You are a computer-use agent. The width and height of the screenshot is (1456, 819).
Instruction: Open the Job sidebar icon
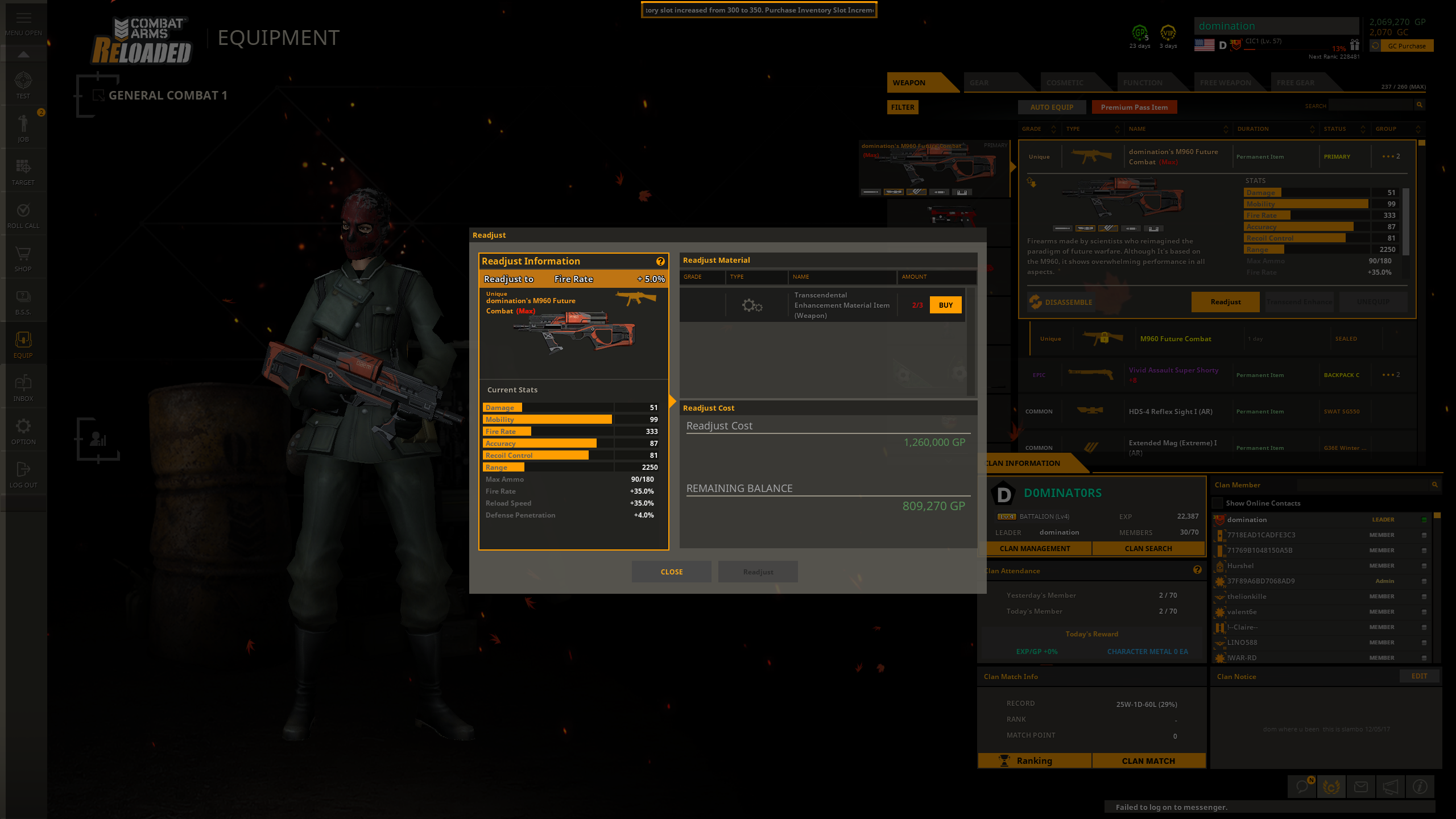(x=23, y=123)
